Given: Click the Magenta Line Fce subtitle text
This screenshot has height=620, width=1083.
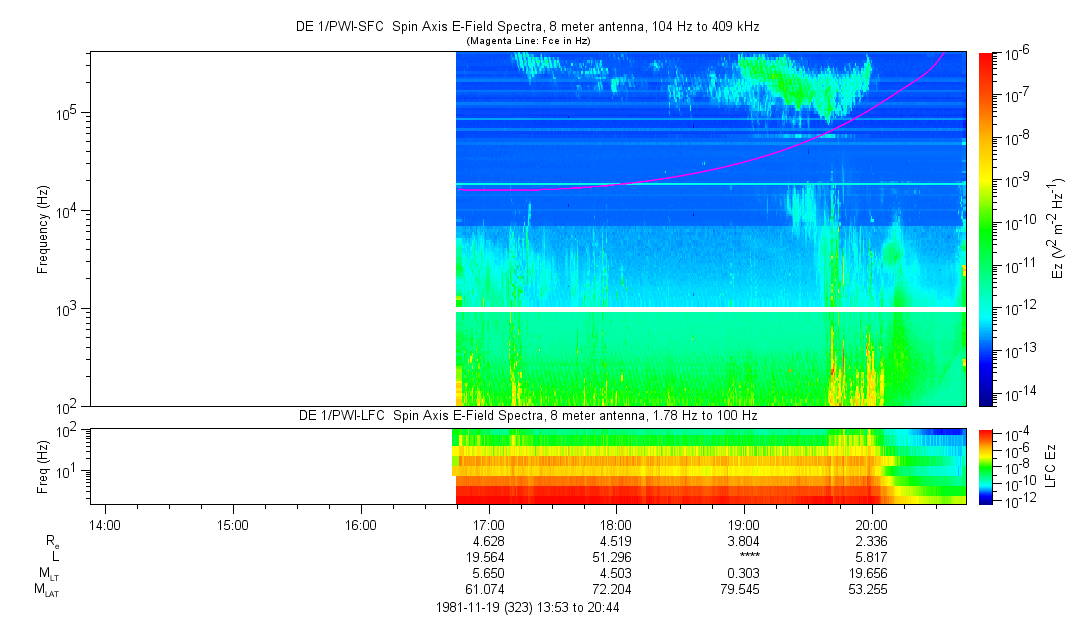Looking at the screenshot, I should coord(528,40).
